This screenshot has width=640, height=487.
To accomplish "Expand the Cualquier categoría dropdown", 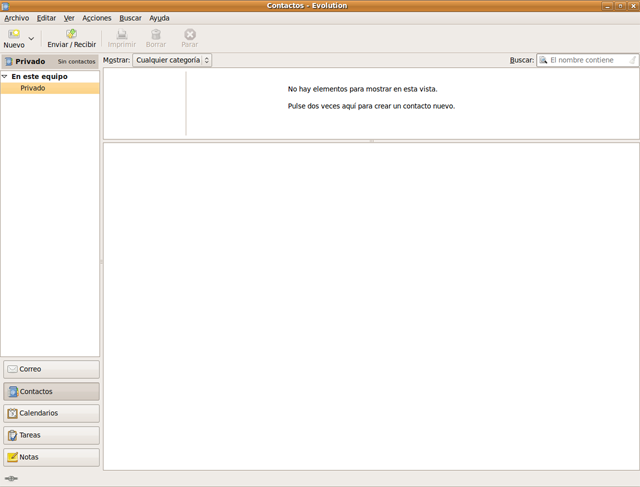I will (172, 60).
